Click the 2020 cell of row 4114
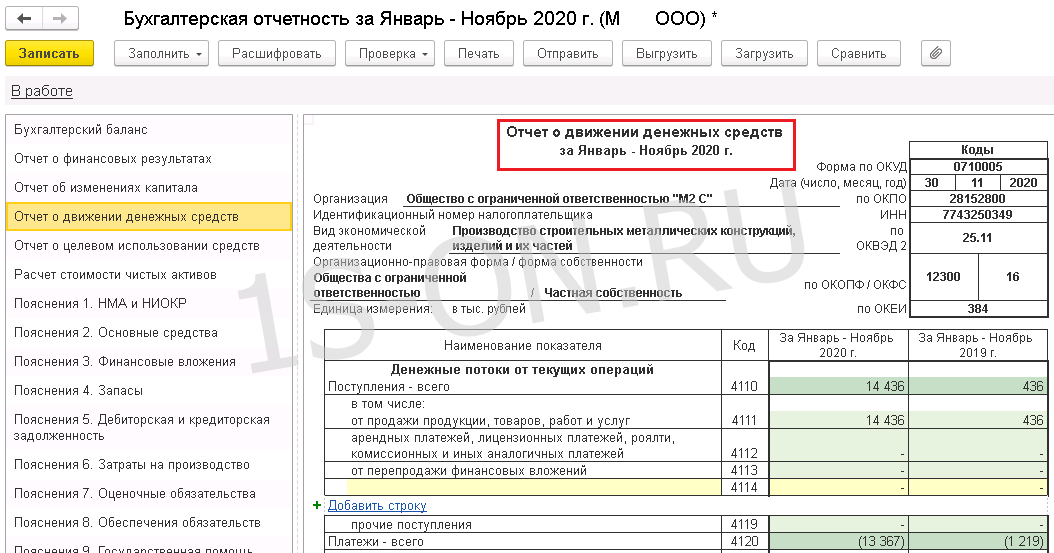The height and width of the screenshot is (553, 1054). 838,487
